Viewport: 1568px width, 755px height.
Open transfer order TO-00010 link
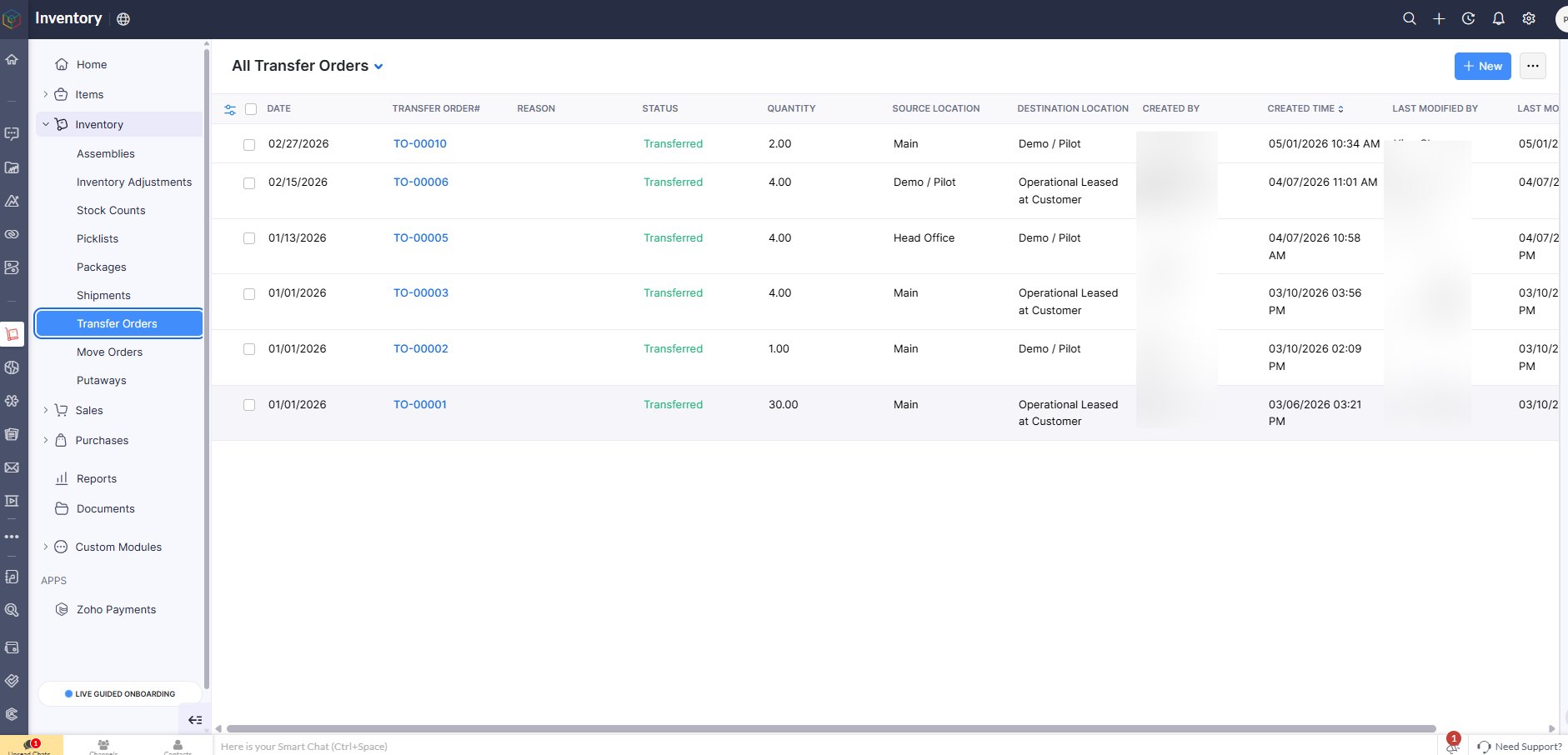pos(420,143)
